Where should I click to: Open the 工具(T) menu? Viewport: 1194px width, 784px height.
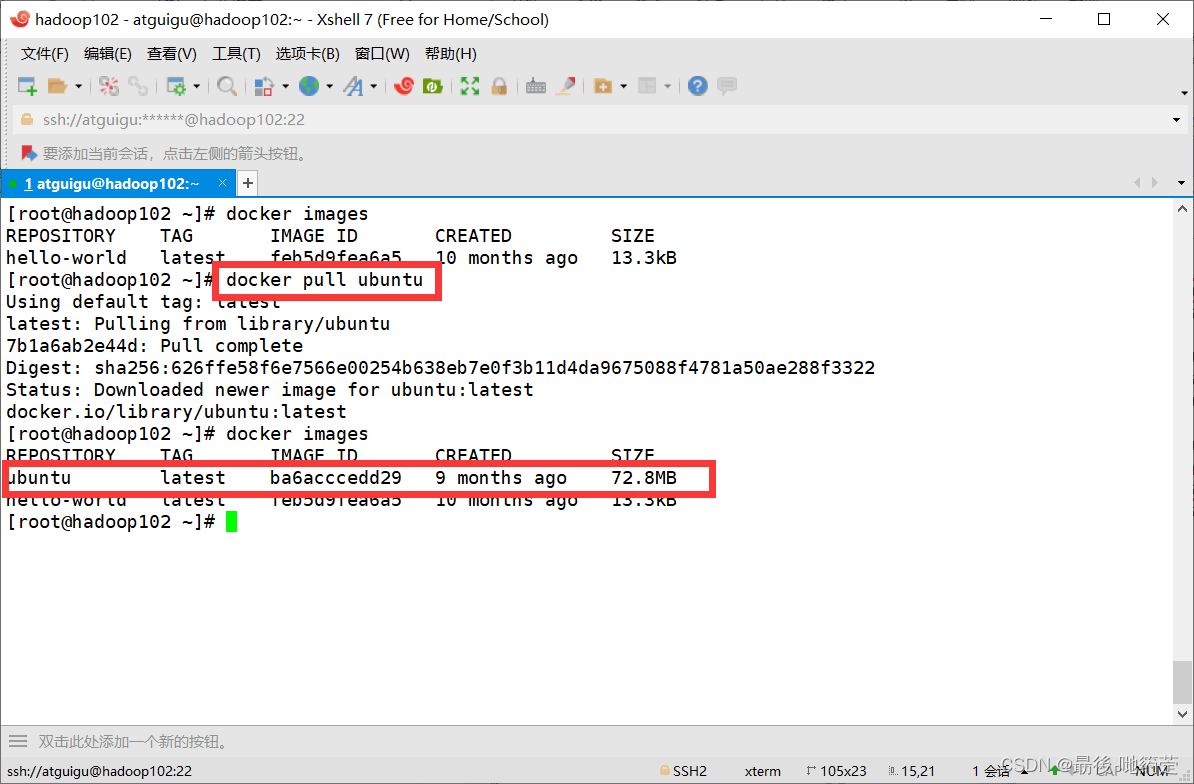click(x=236, y=54)
